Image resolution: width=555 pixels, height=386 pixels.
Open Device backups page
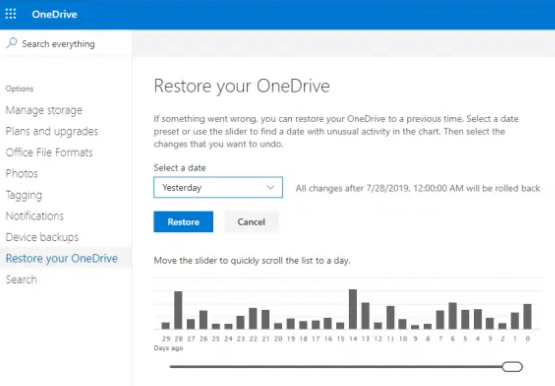point(42,237)
